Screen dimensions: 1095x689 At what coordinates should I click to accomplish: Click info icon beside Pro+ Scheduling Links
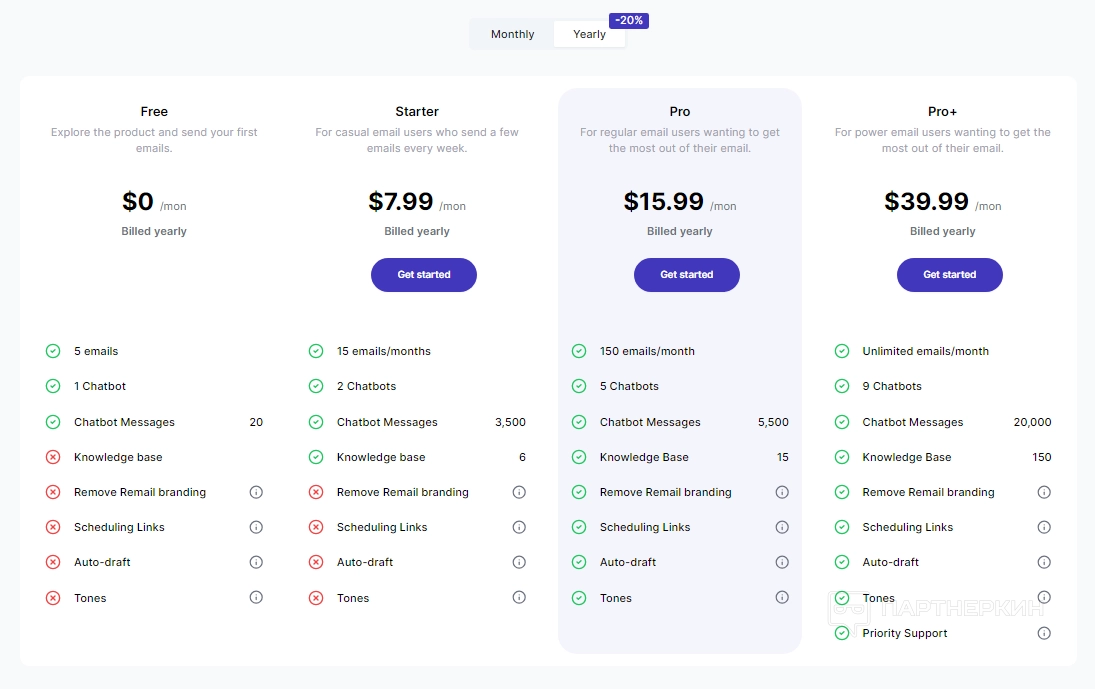click(x=1044, y=527)
